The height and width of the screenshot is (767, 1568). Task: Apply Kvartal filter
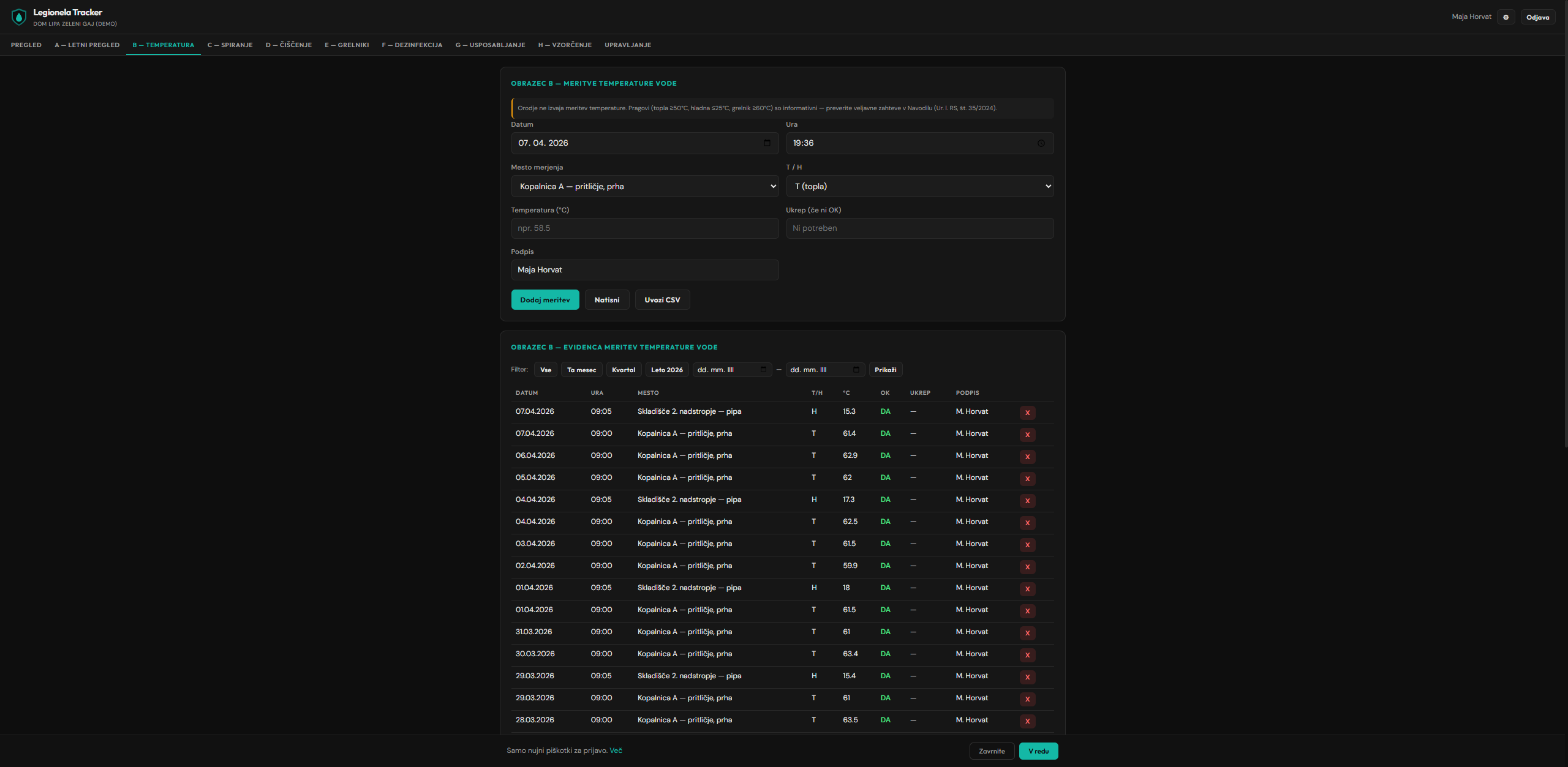coord(624,370)
